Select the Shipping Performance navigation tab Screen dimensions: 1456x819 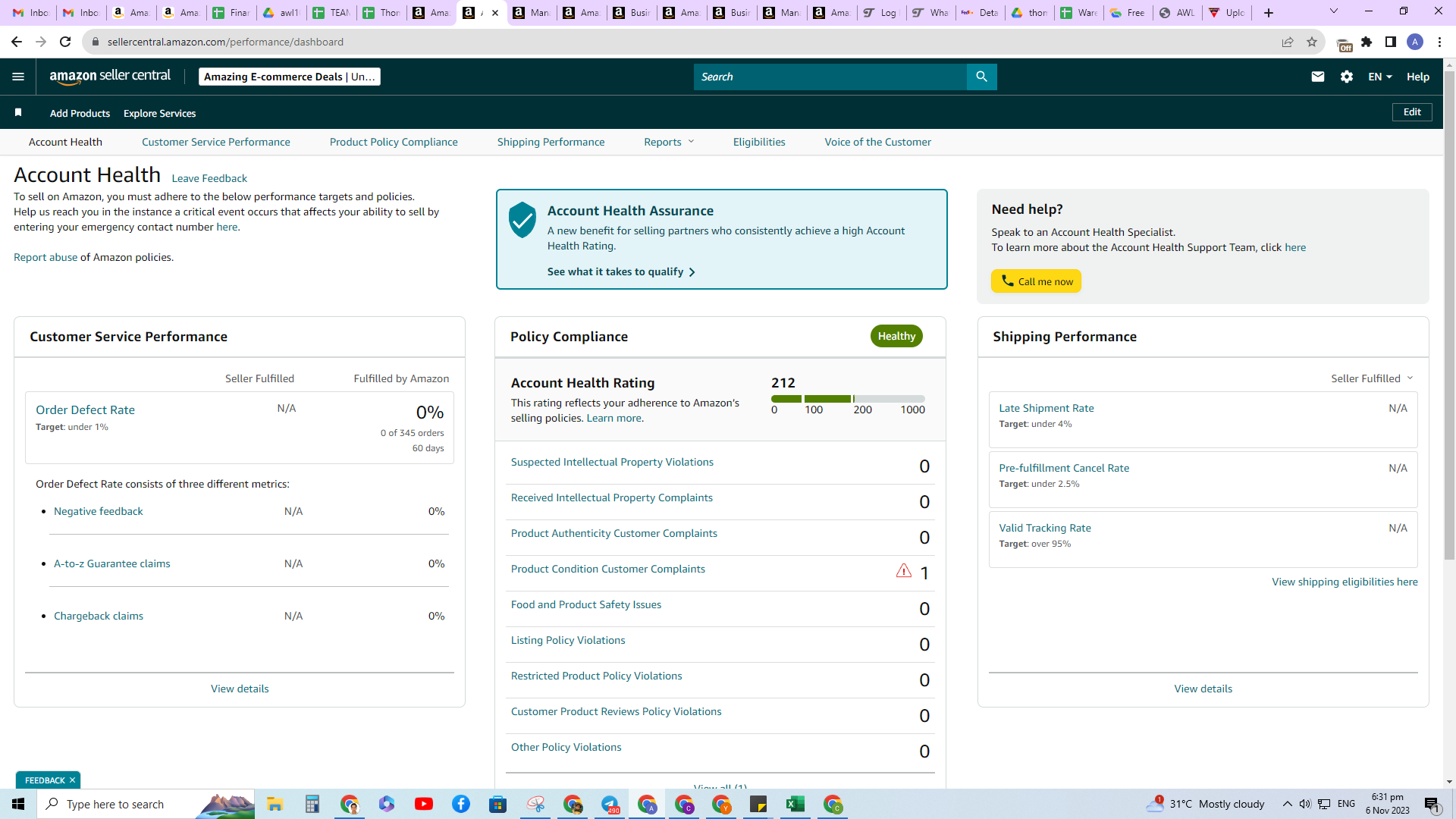pyautogui.click(x=551, y=142)
